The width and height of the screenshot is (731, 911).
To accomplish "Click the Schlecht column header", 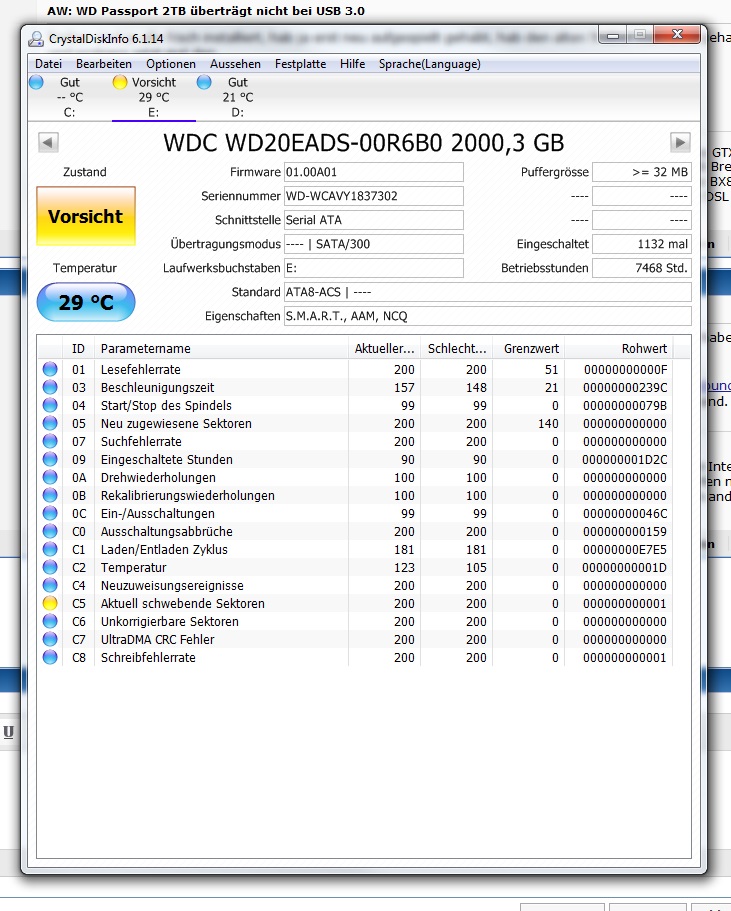I will 457,349.
